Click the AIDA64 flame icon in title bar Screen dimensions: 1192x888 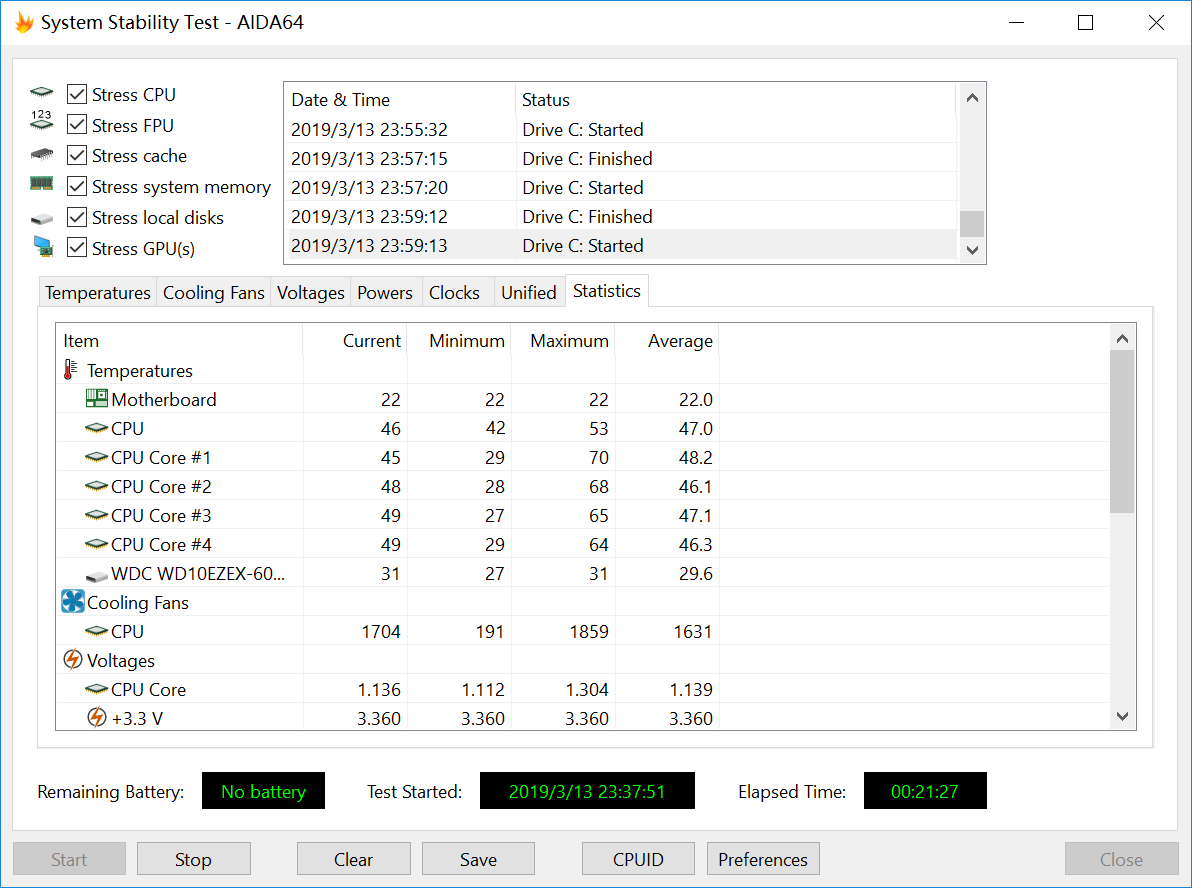click(x=23, y=22)
